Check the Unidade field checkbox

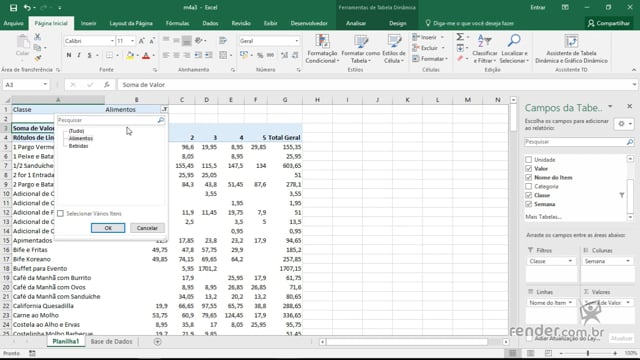(529, 160)
